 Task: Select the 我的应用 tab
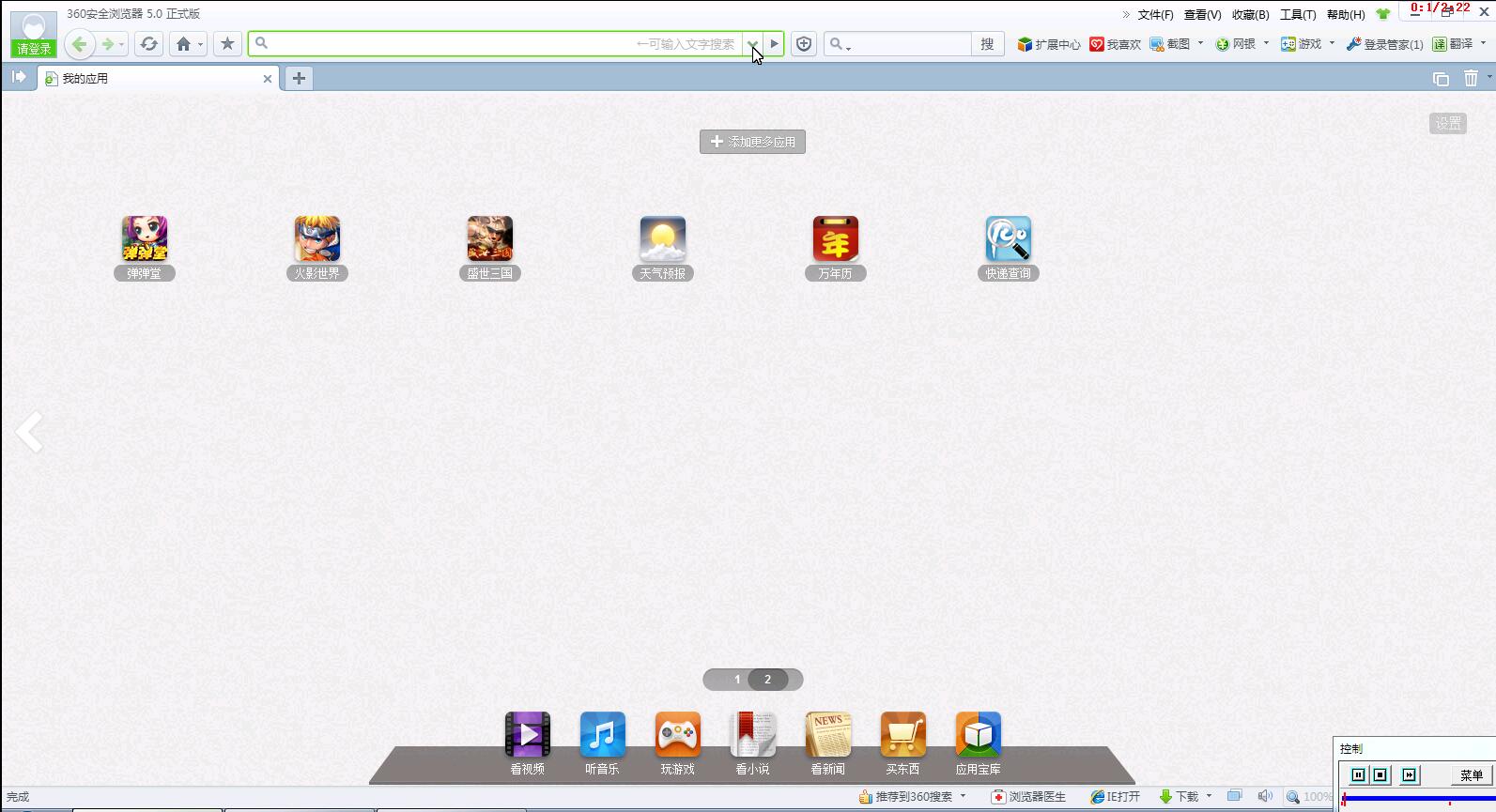click(156, 79)
